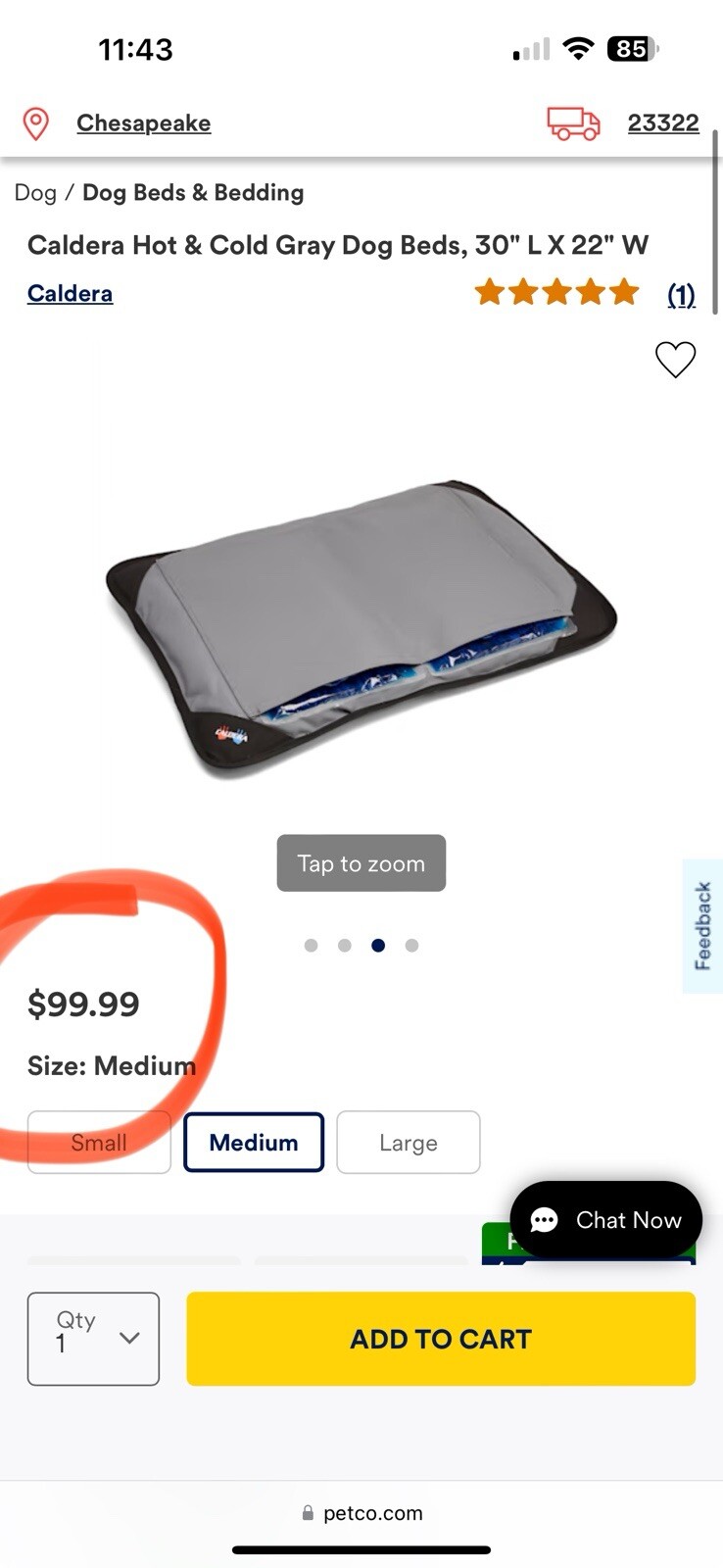Tap the chevron arrow in Qty selector
The height and width of the screenshot is (1568, 723).
[129, 1338]
